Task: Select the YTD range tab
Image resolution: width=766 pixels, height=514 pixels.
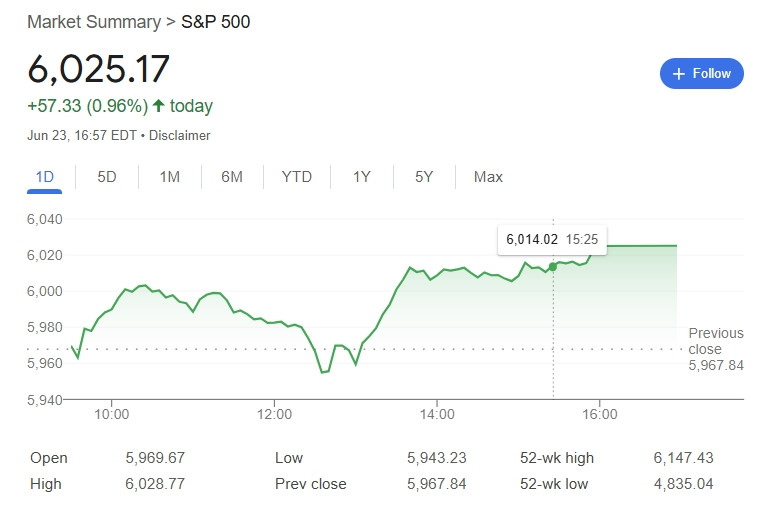Action: 297,177
